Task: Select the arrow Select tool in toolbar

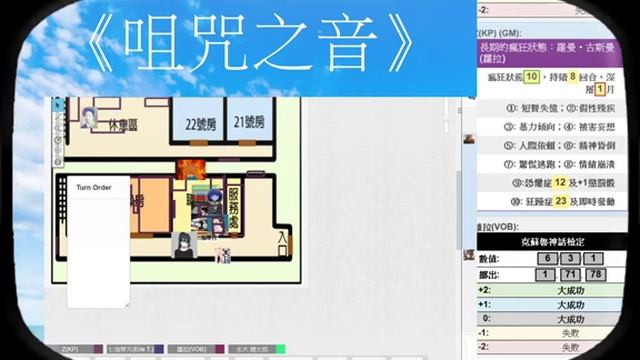Action: click(58, 106)
